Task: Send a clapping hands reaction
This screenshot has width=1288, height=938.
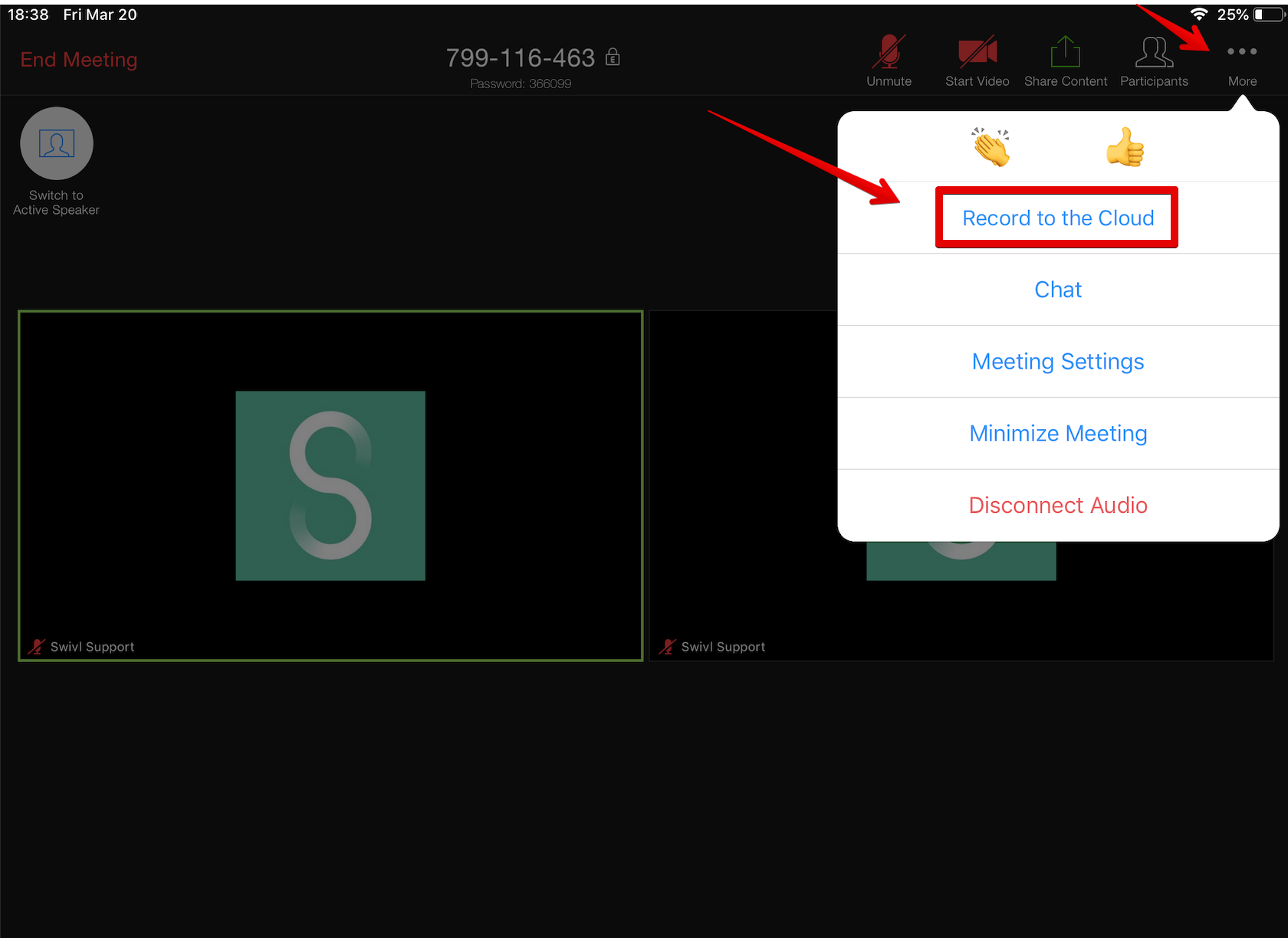Action: pyautogui.click(x=991, y=146)
